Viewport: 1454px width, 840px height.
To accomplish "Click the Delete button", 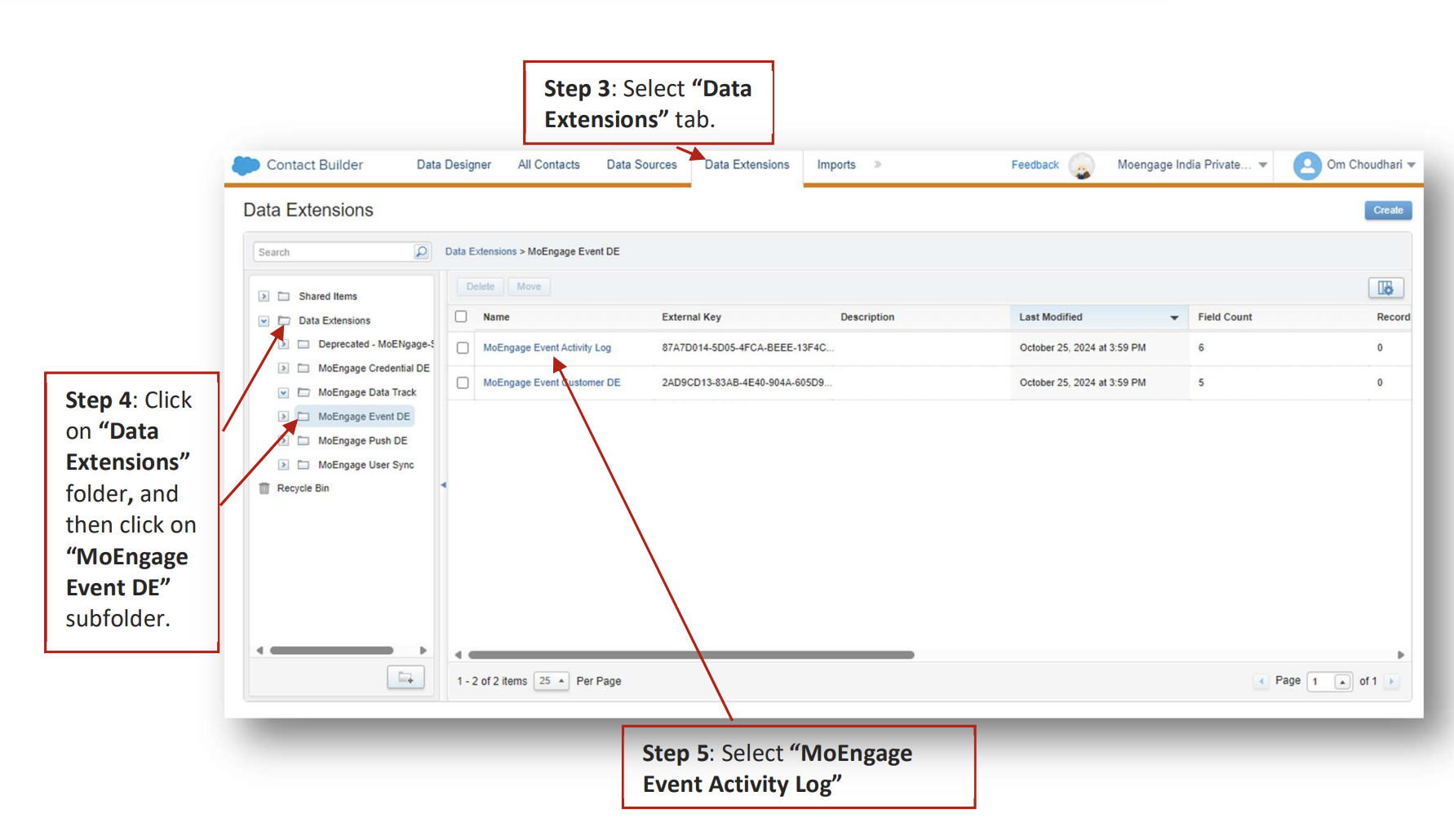I will point(481,286).
